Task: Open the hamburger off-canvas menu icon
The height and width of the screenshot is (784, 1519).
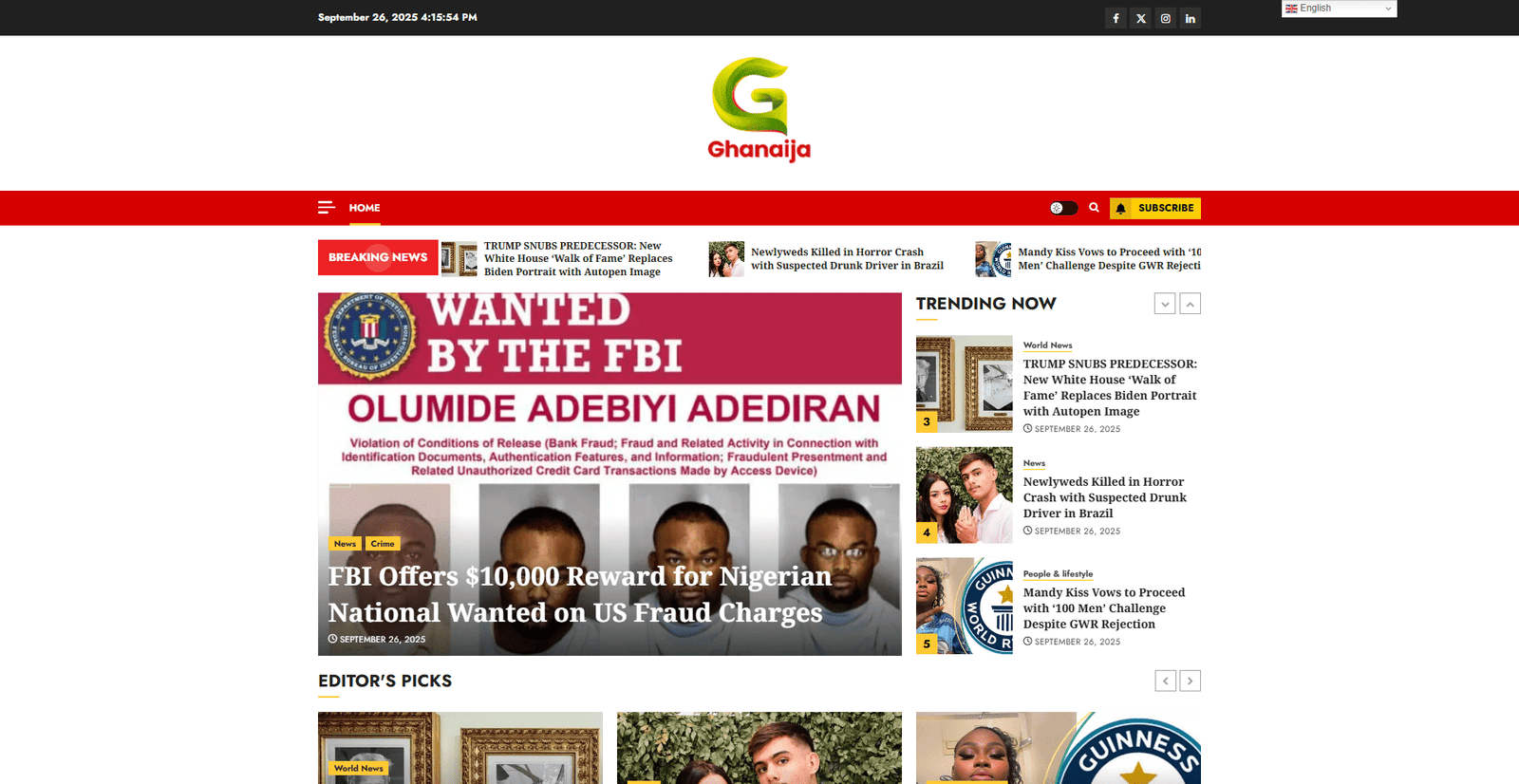Action: 327,207
